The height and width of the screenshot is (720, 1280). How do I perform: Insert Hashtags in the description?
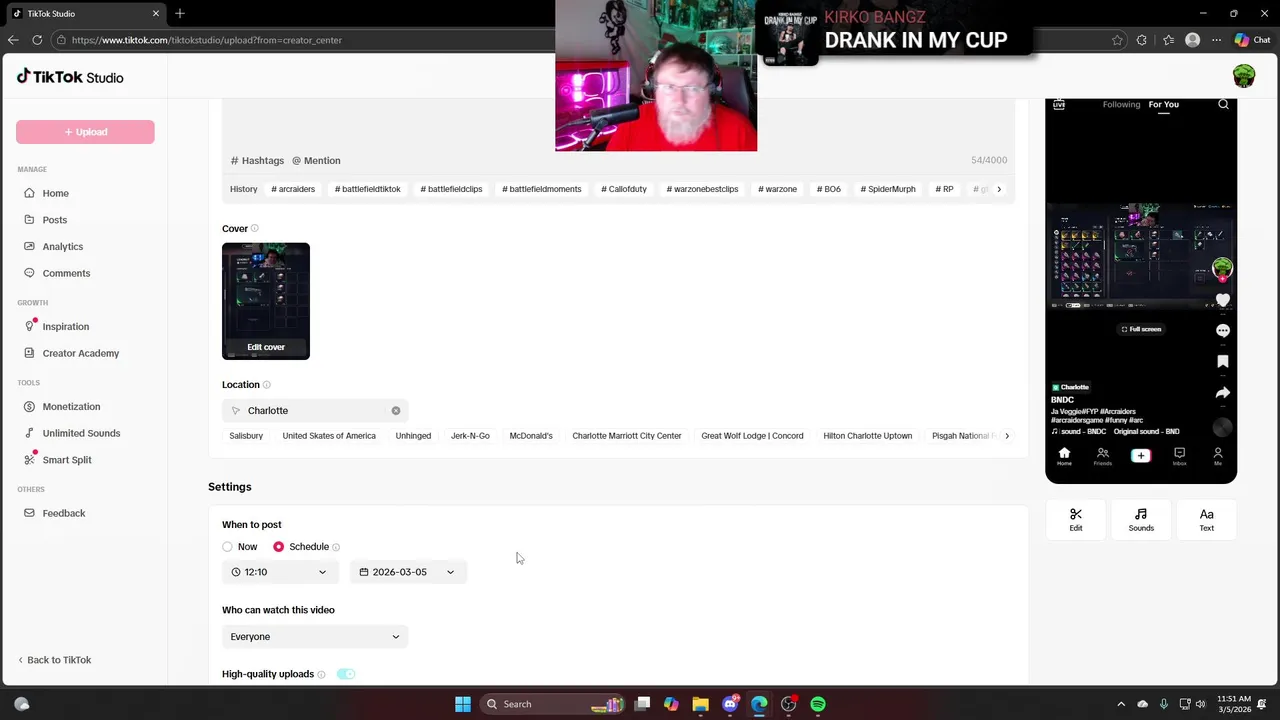coord(257,161)
